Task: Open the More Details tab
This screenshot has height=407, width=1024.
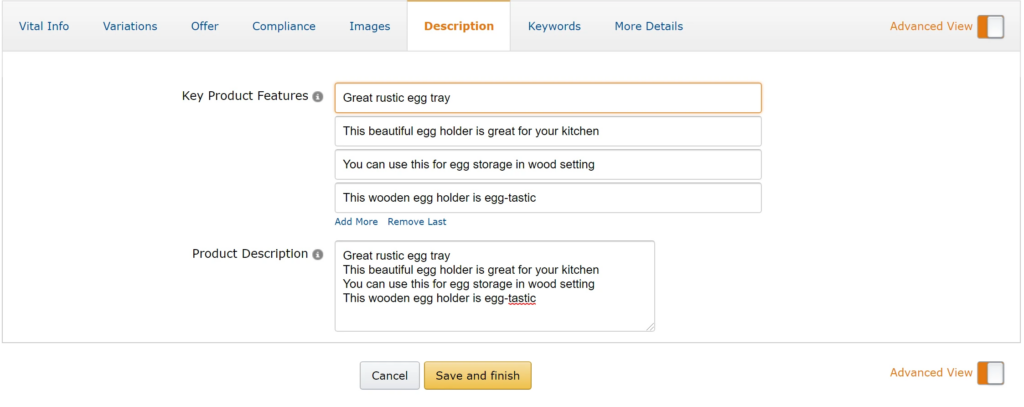Action: (649, 26)
